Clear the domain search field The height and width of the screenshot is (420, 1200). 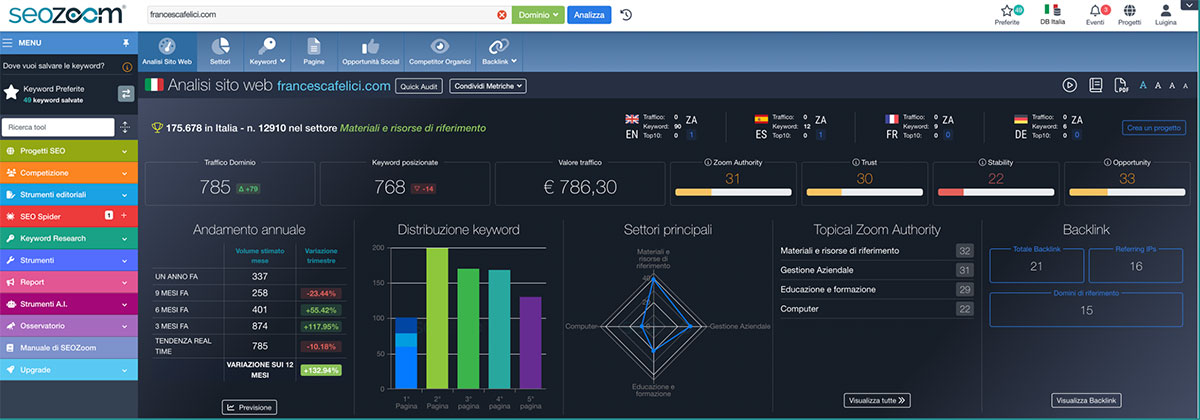[x=502, y=15]
